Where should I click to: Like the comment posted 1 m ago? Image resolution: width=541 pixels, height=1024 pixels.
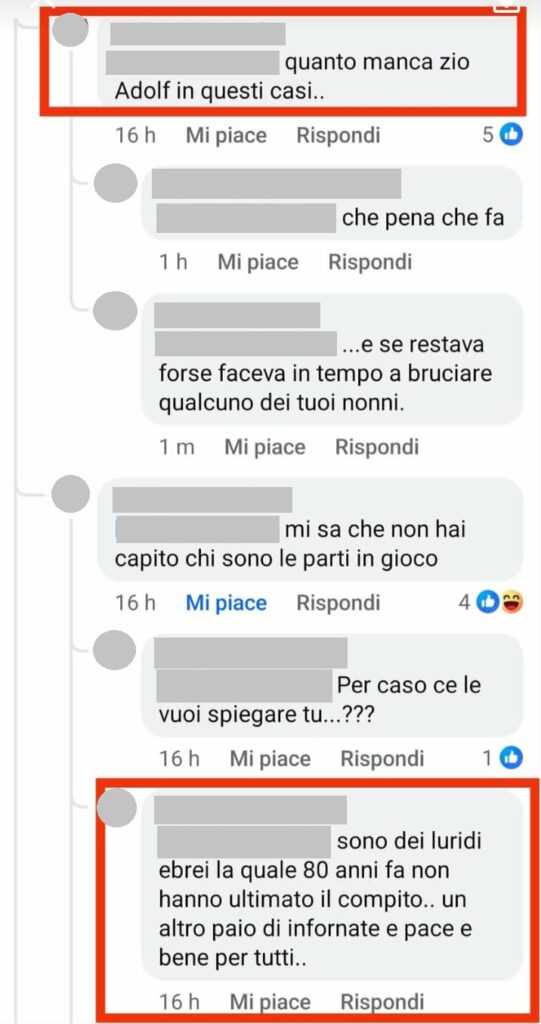(265, 447)
